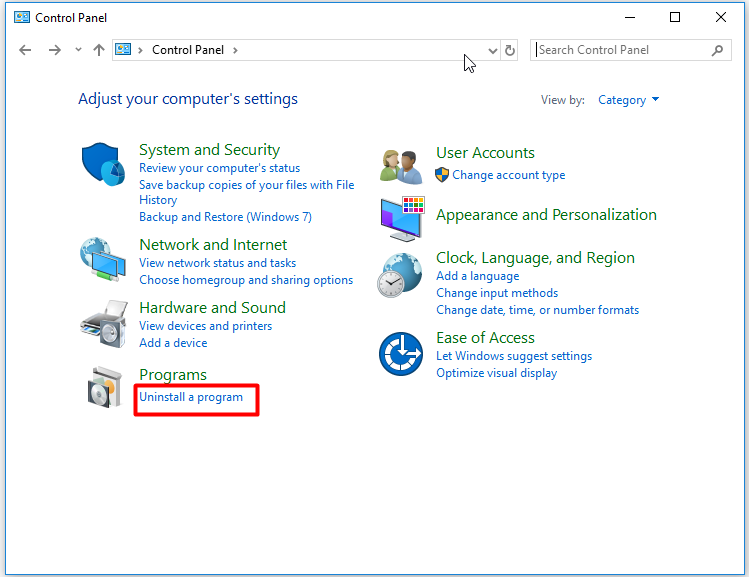
Task: Click the Search Control Panel field
Action: (x=622, y=50)
